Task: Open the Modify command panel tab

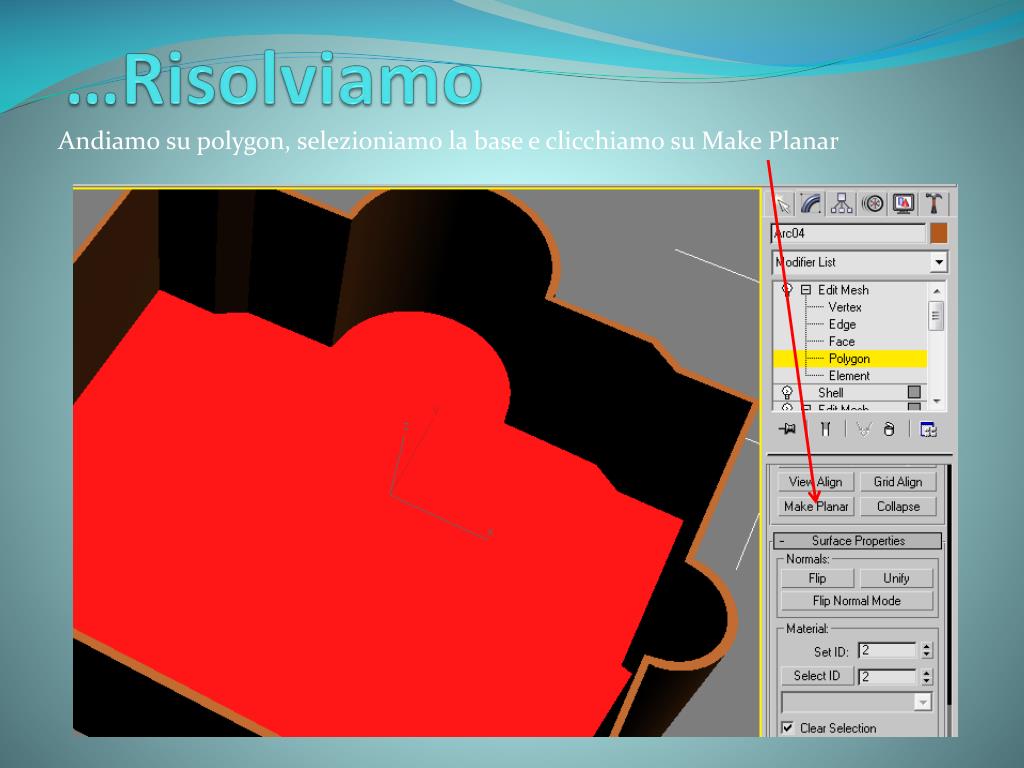Action: point(812,204)
